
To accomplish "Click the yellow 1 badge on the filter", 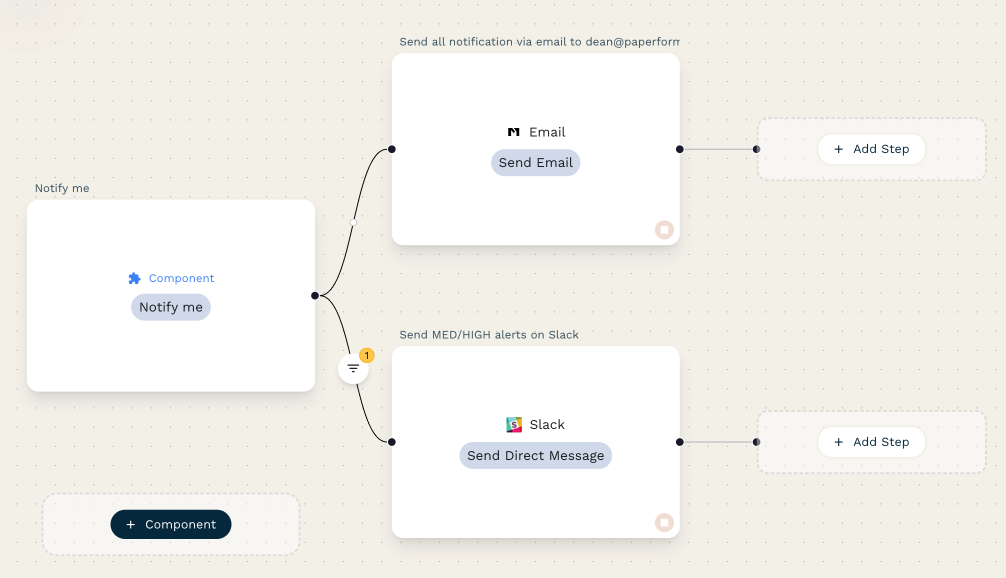I will pos(366,354).
